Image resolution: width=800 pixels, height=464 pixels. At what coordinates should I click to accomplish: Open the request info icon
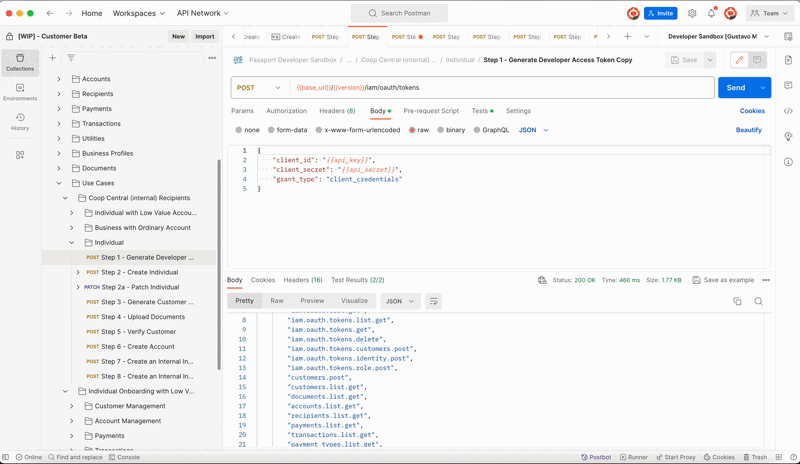[788, 162]
